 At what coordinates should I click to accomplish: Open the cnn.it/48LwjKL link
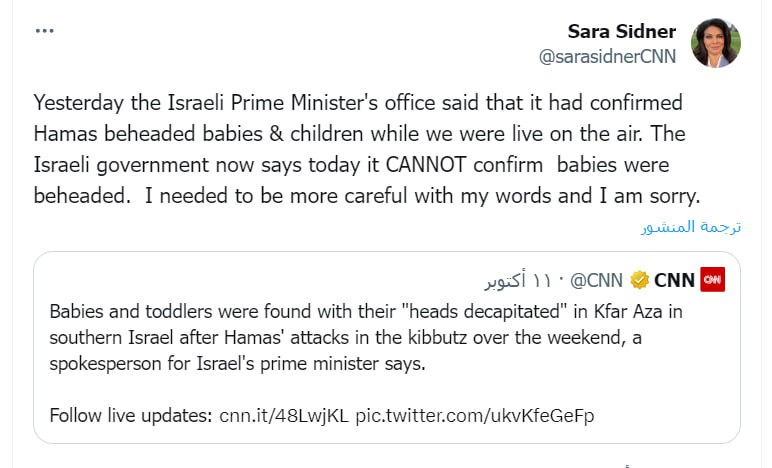284,415
